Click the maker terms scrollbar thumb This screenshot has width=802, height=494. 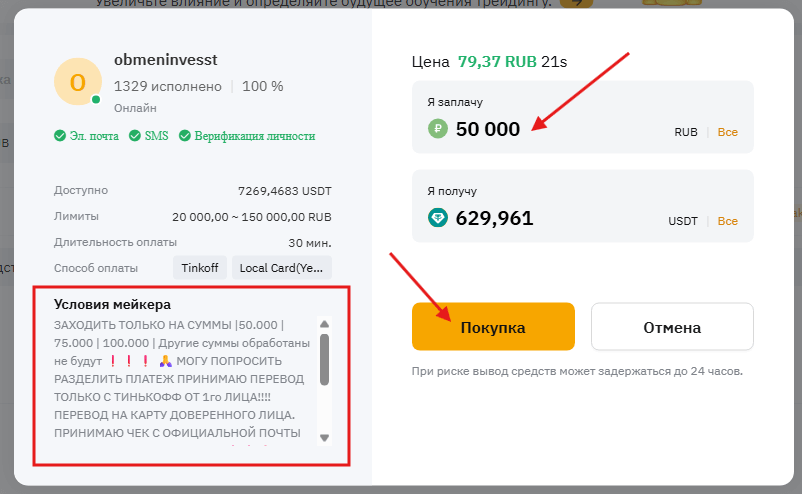pos(324,359)
